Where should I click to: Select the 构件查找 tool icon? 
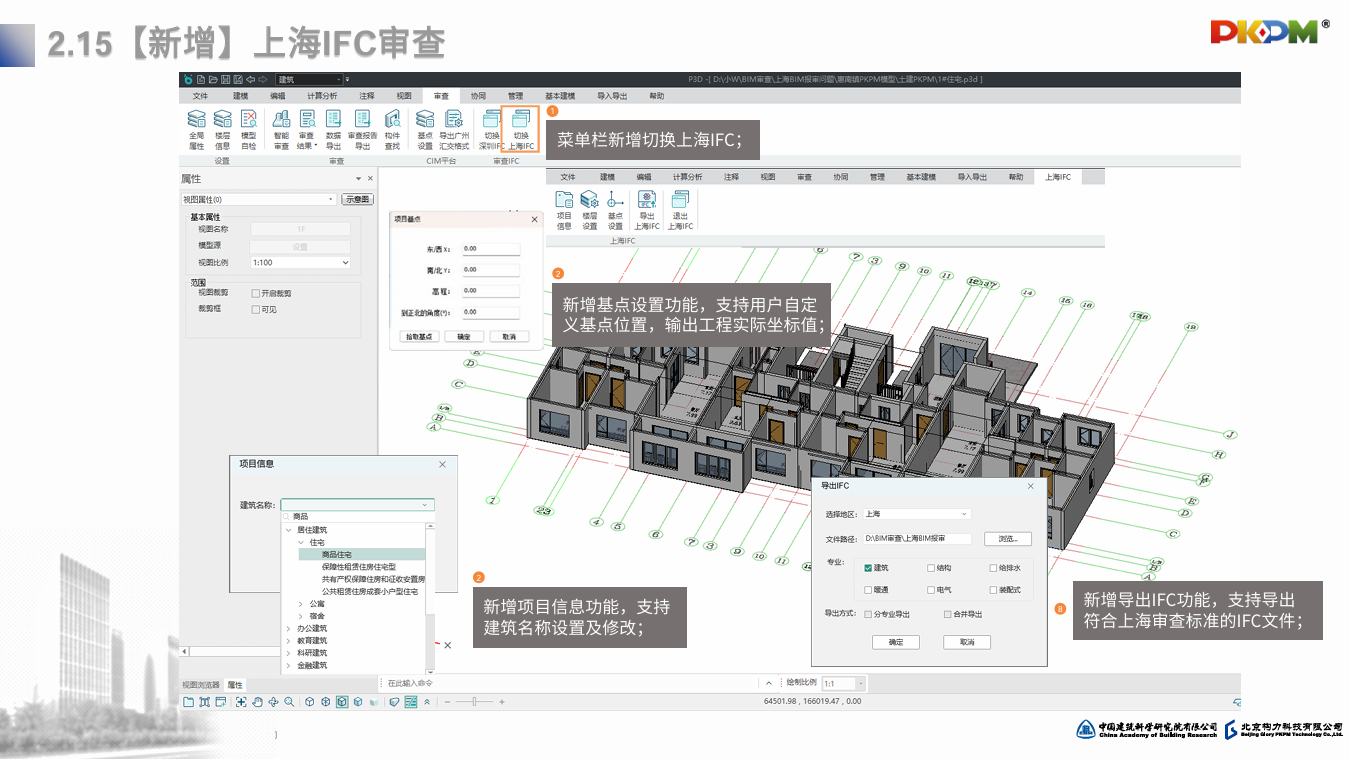392,129
